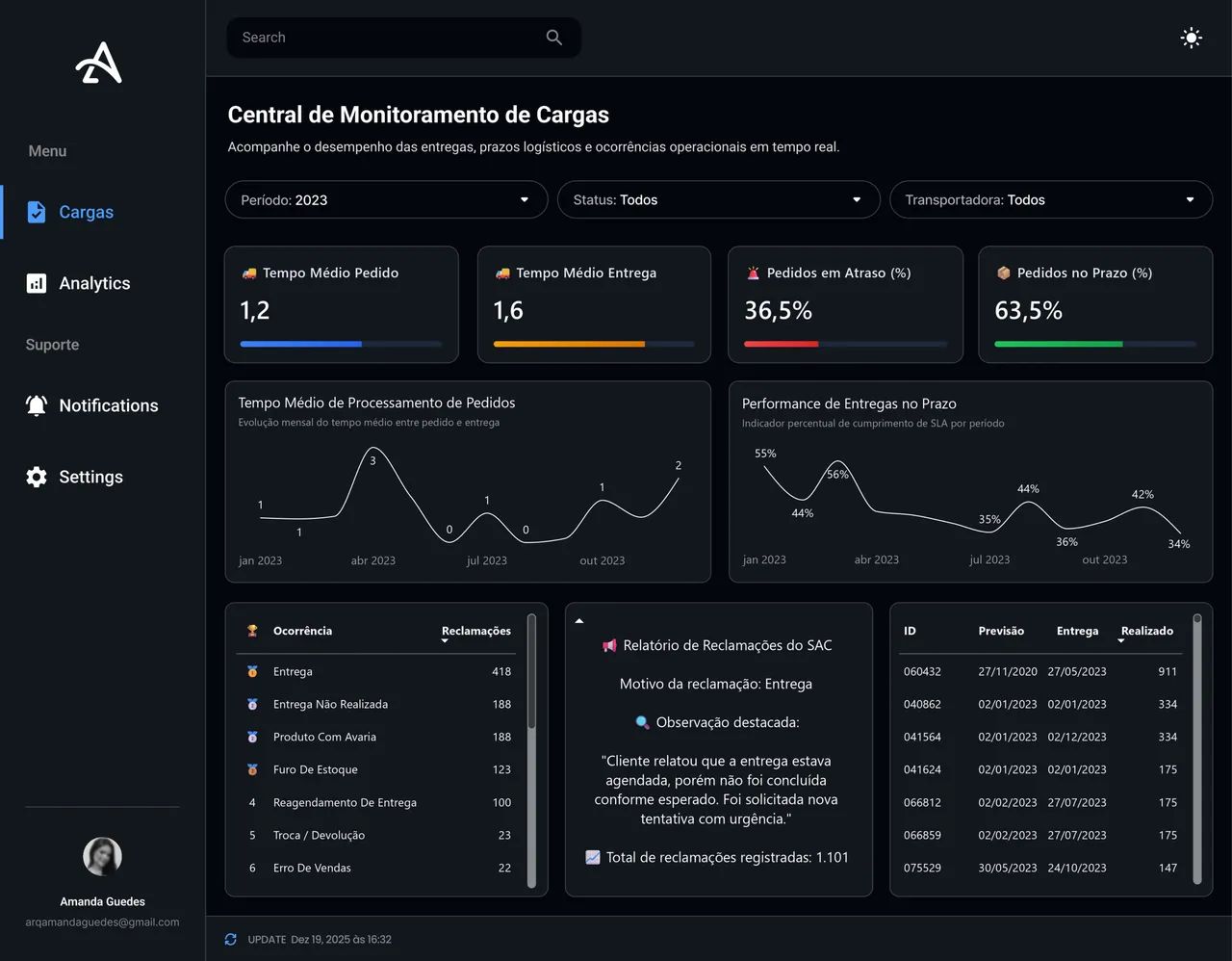Viewport: 1232px width, 961px height.
Task: Open the Transportadora Todos dropdown
Action: point(1051,199)
